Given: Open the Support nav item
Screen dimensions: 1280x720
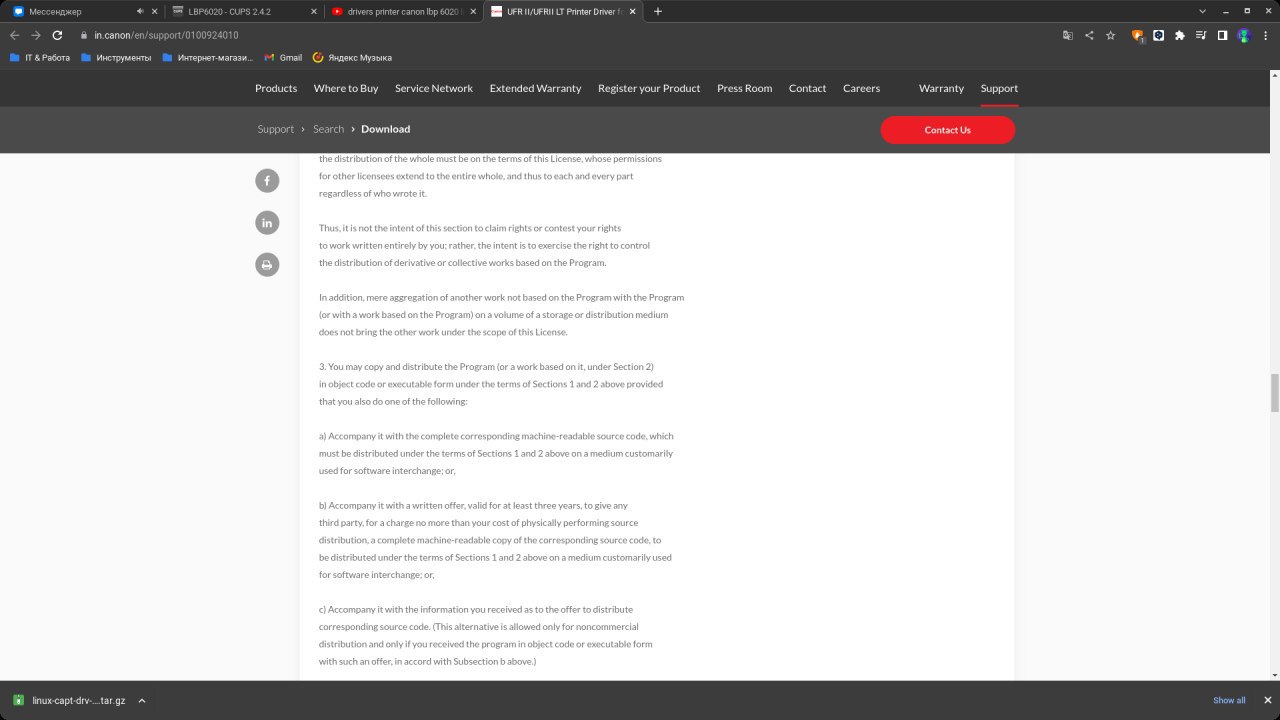Looking at the screenshot, I should [999, 88].
